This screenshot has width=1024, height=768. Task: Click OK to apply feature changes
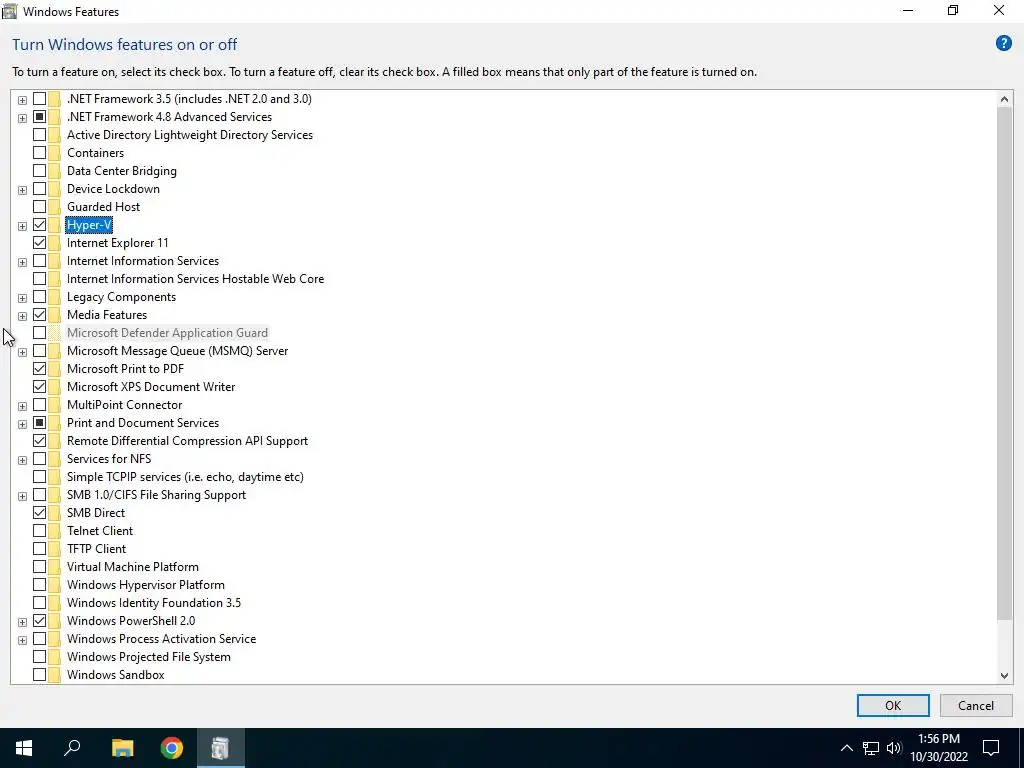point(893,705)
